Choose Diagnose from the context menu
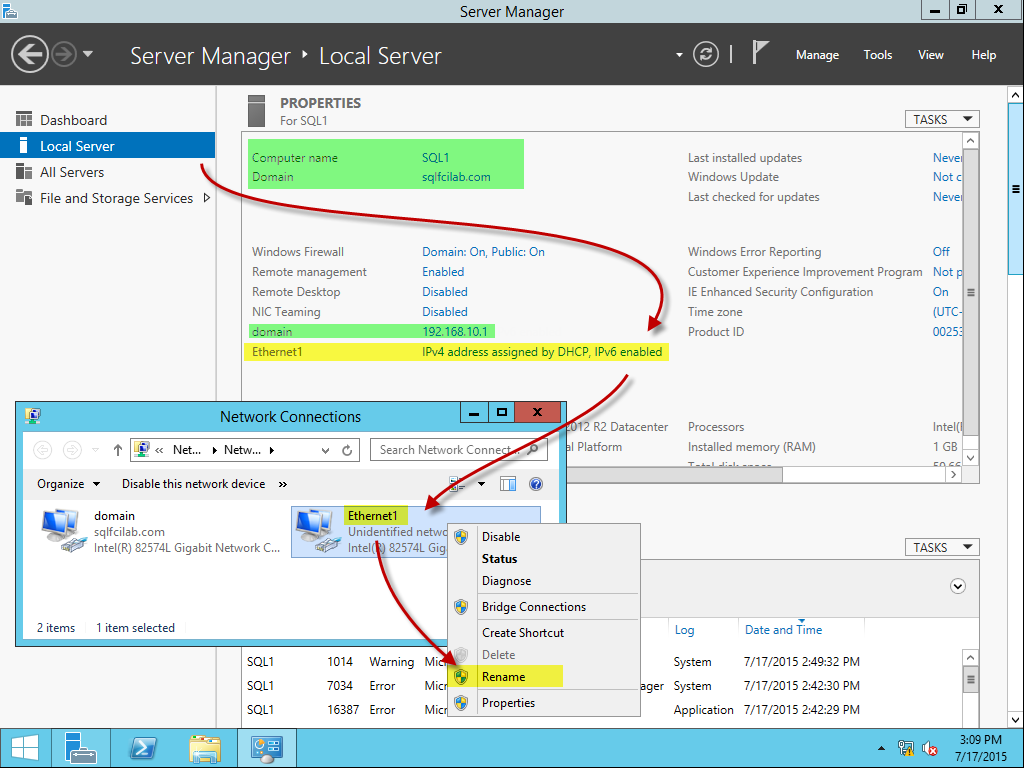Image resolution: width=1024 pixels, height=768 pixels. click(543, 581)
